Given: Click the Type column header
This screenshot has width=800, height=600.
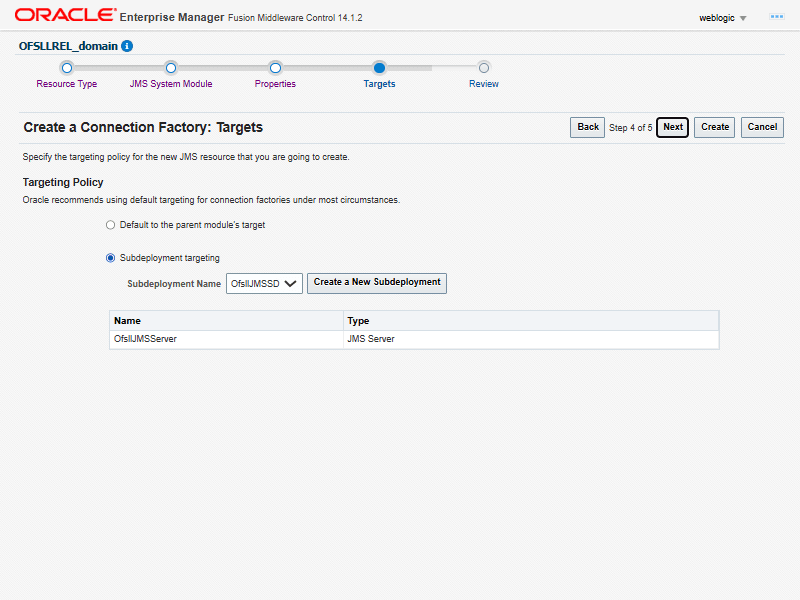Looking at the screenshot, I should point(531,321).
